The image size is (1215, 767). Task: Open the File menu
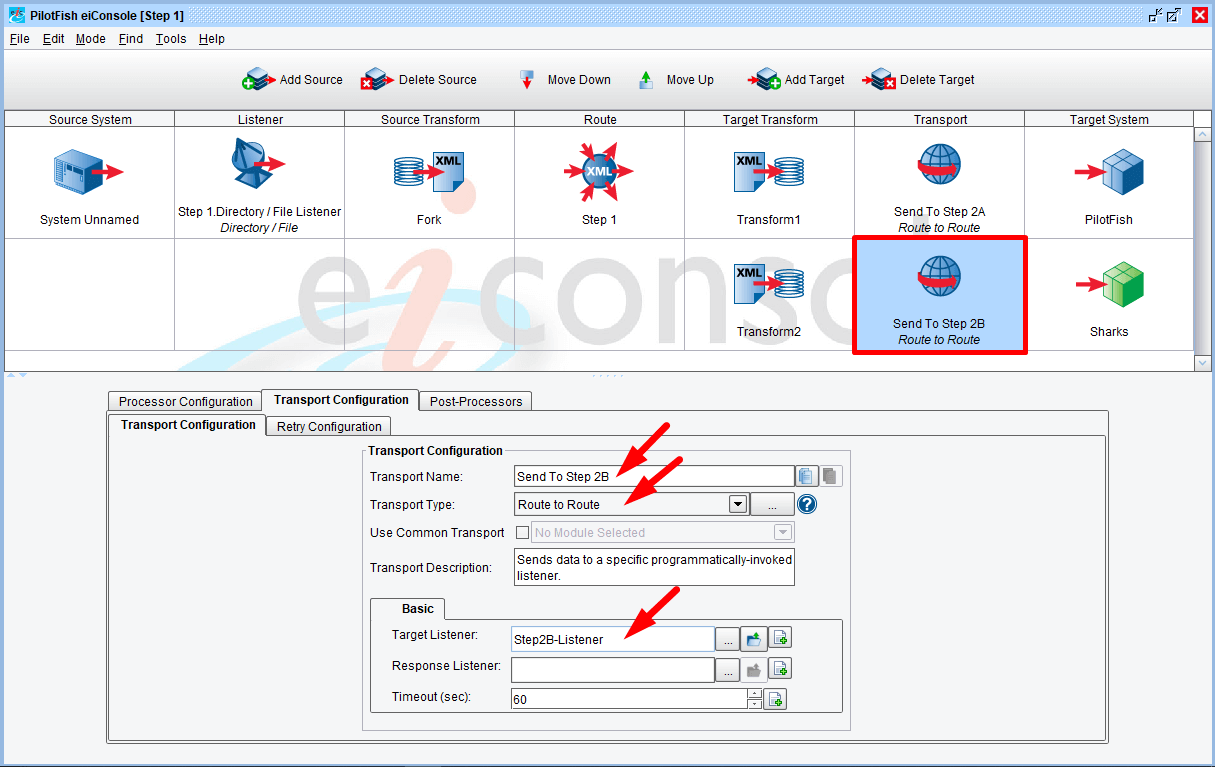(20, 39)
